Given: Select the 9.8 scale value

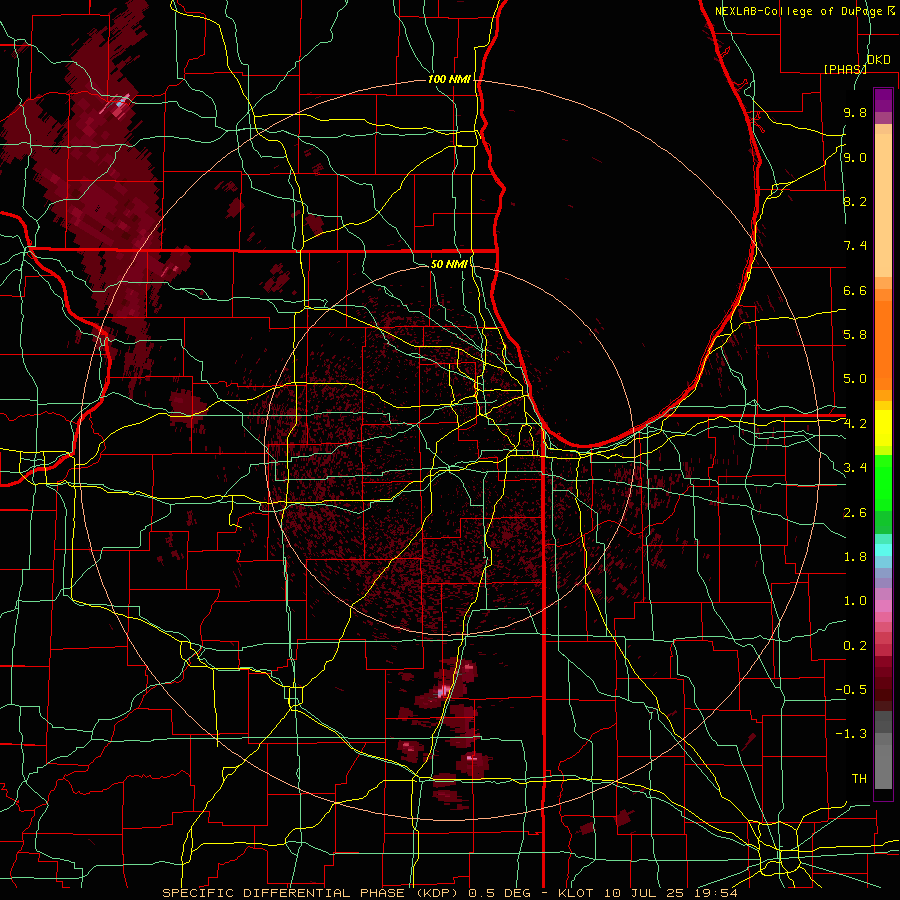Looking at the screenshot, I should [855, 113].
